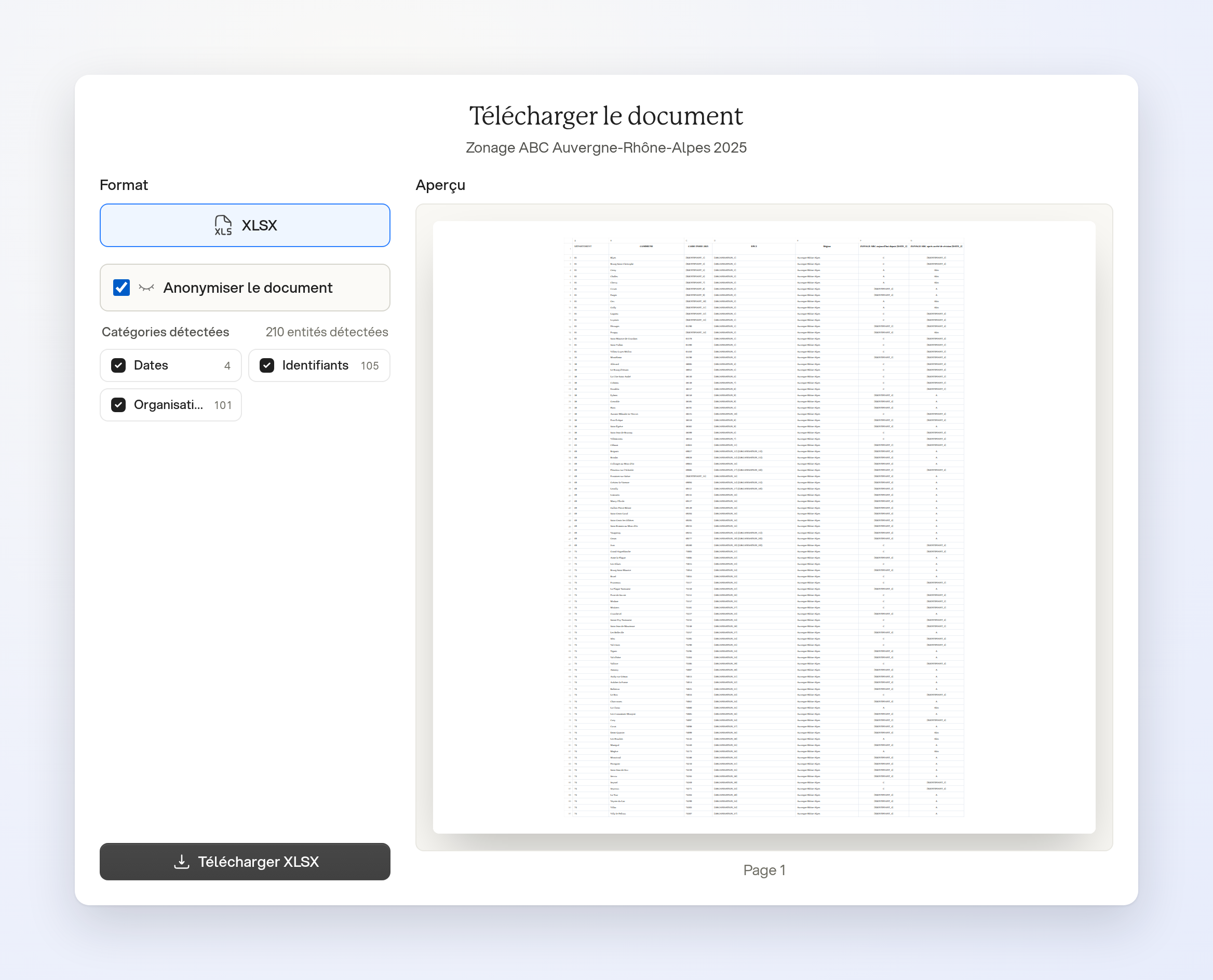Click the Dates count 4
1213x980 pixels.
227,366
